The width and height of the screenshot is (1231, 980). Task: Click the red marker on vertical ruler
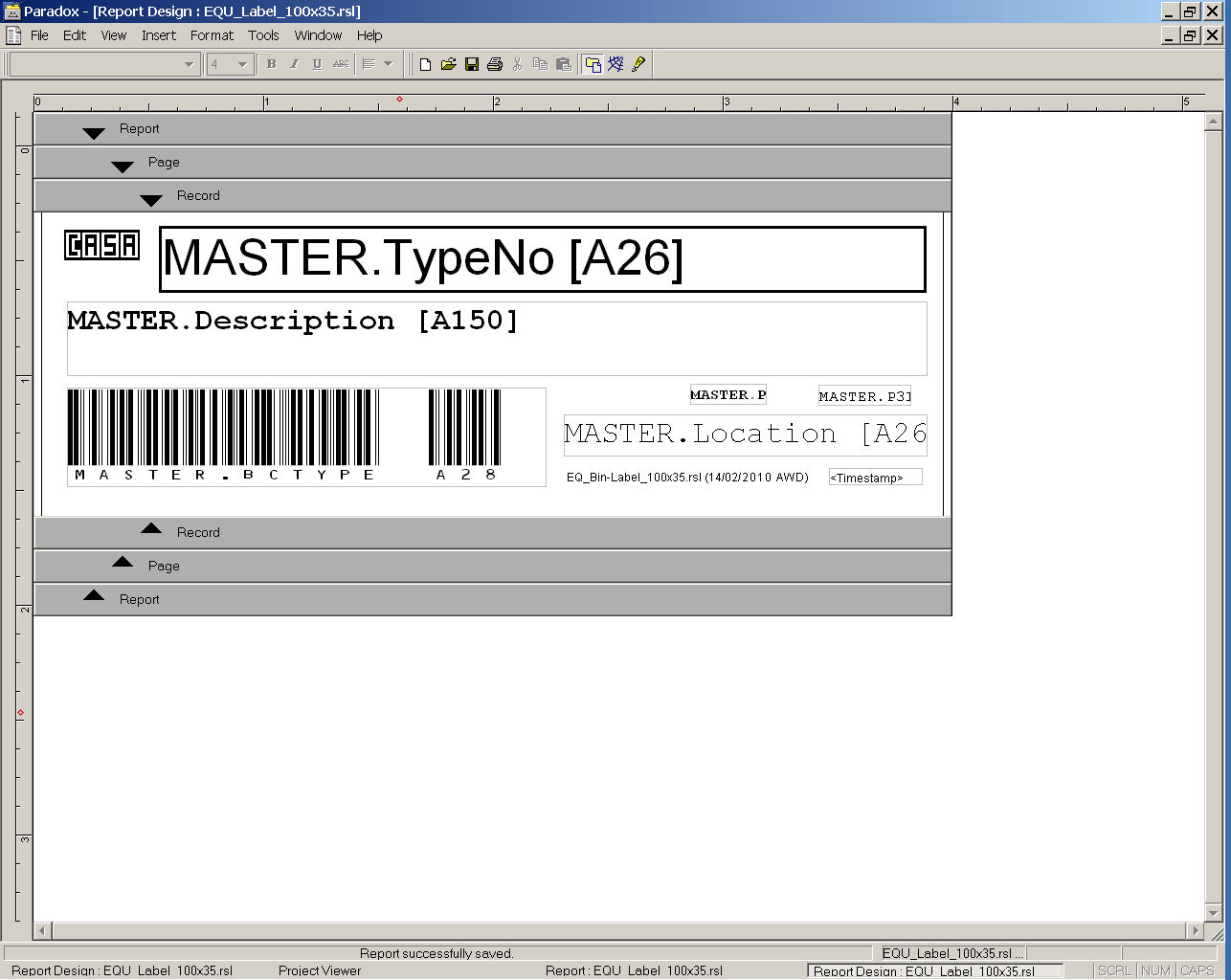click(x=20, y=713)
